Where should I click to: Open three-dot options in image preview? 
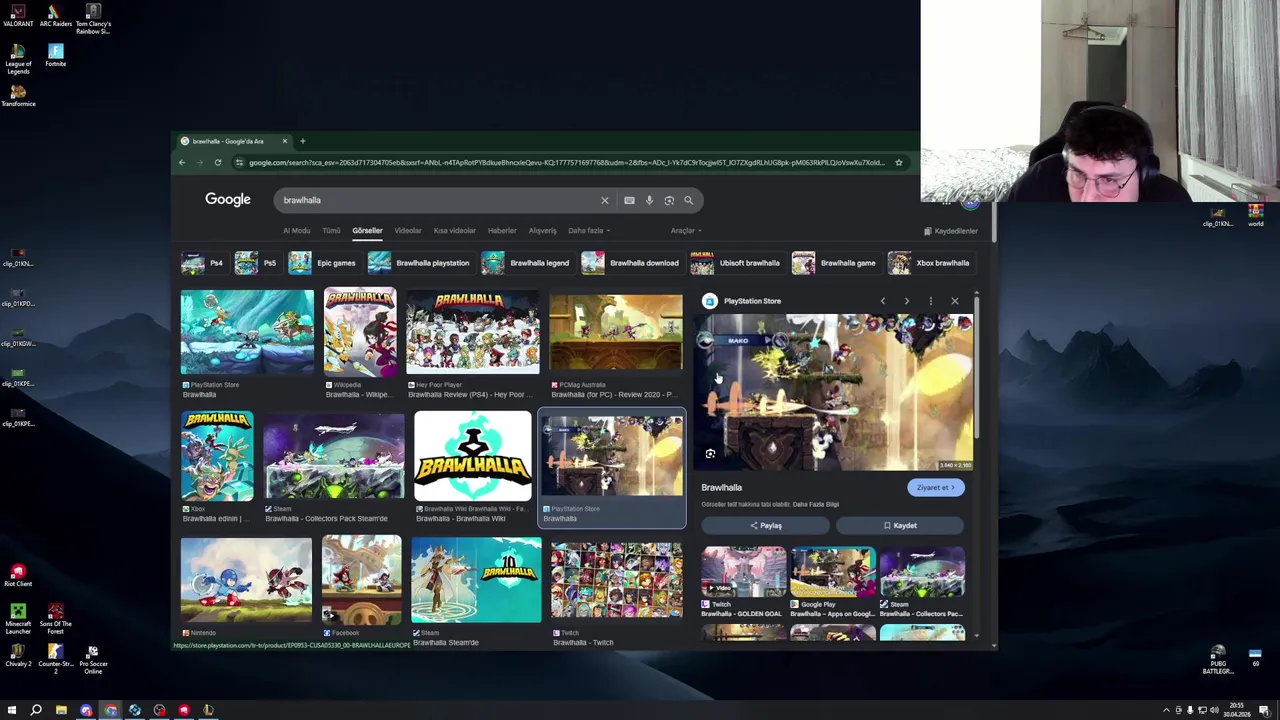[930, 301]
